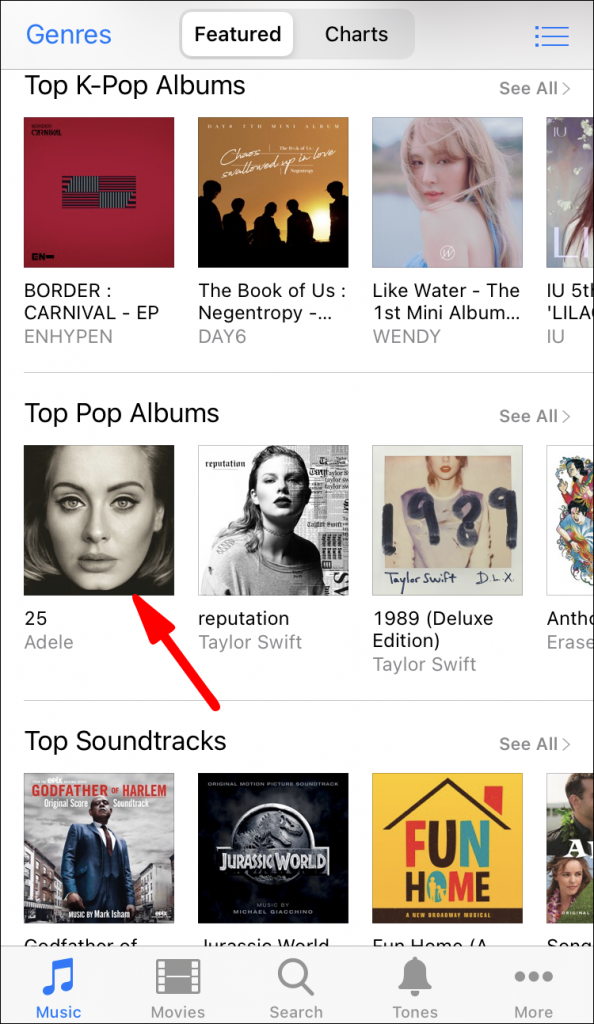The width and height of the screenshot is (594, 1024).
Task: Open the album 25 by Adele
Action: pyautogui.click(x=99, y=519)
